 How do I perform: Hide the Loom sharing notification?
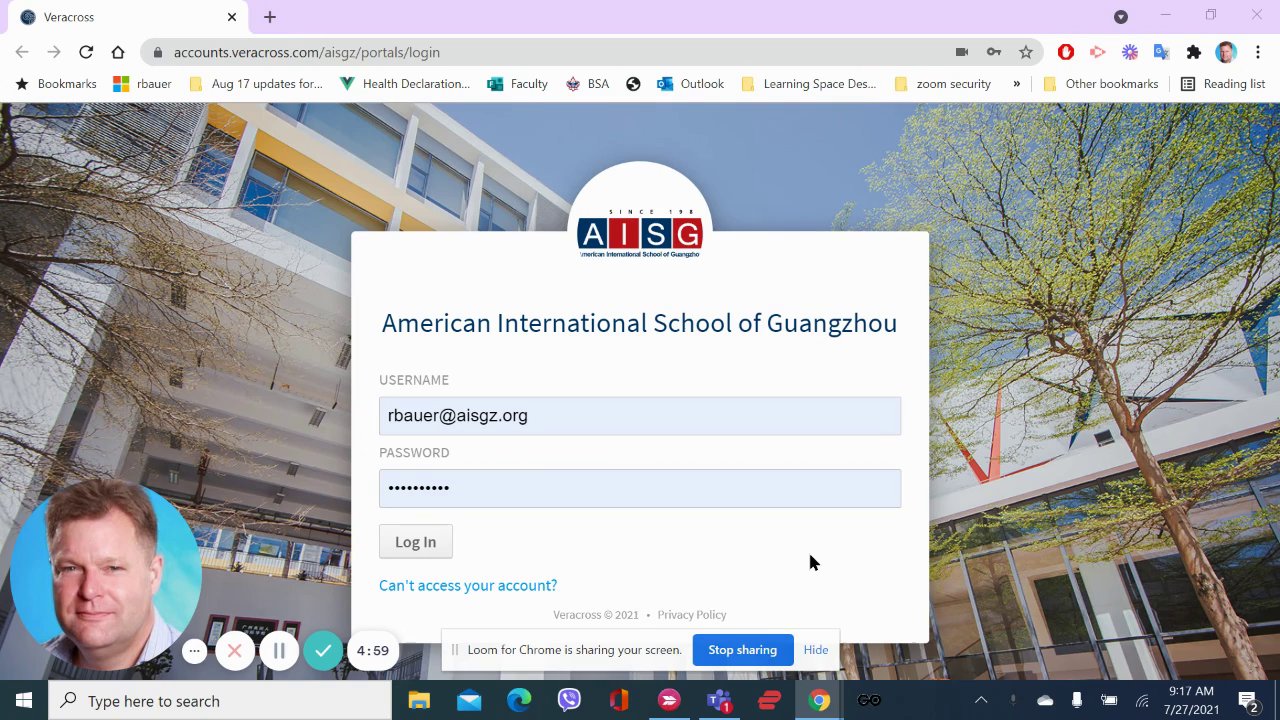816,650
